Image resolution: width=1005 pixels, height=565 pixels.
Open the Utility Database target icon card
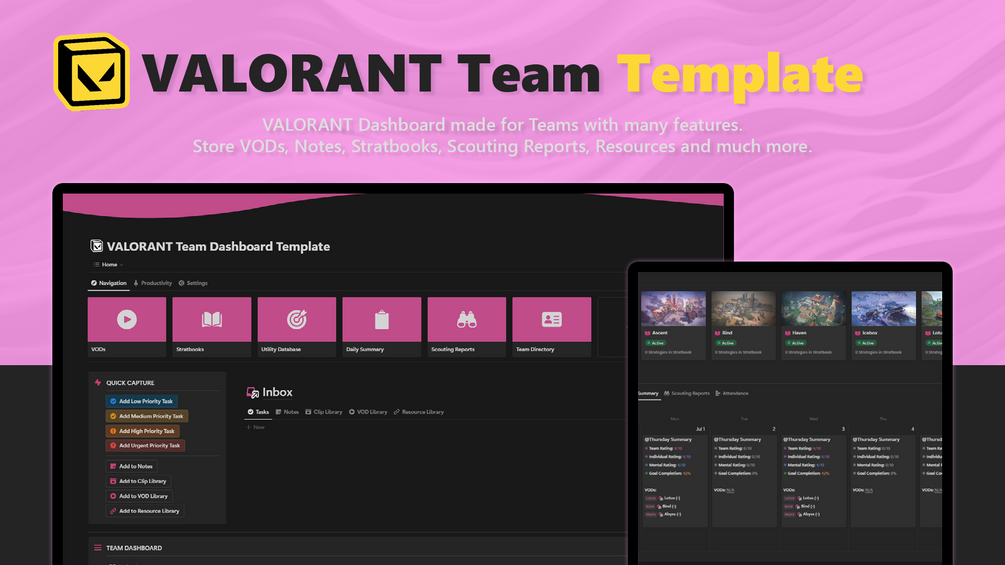(x=297, y=326)
